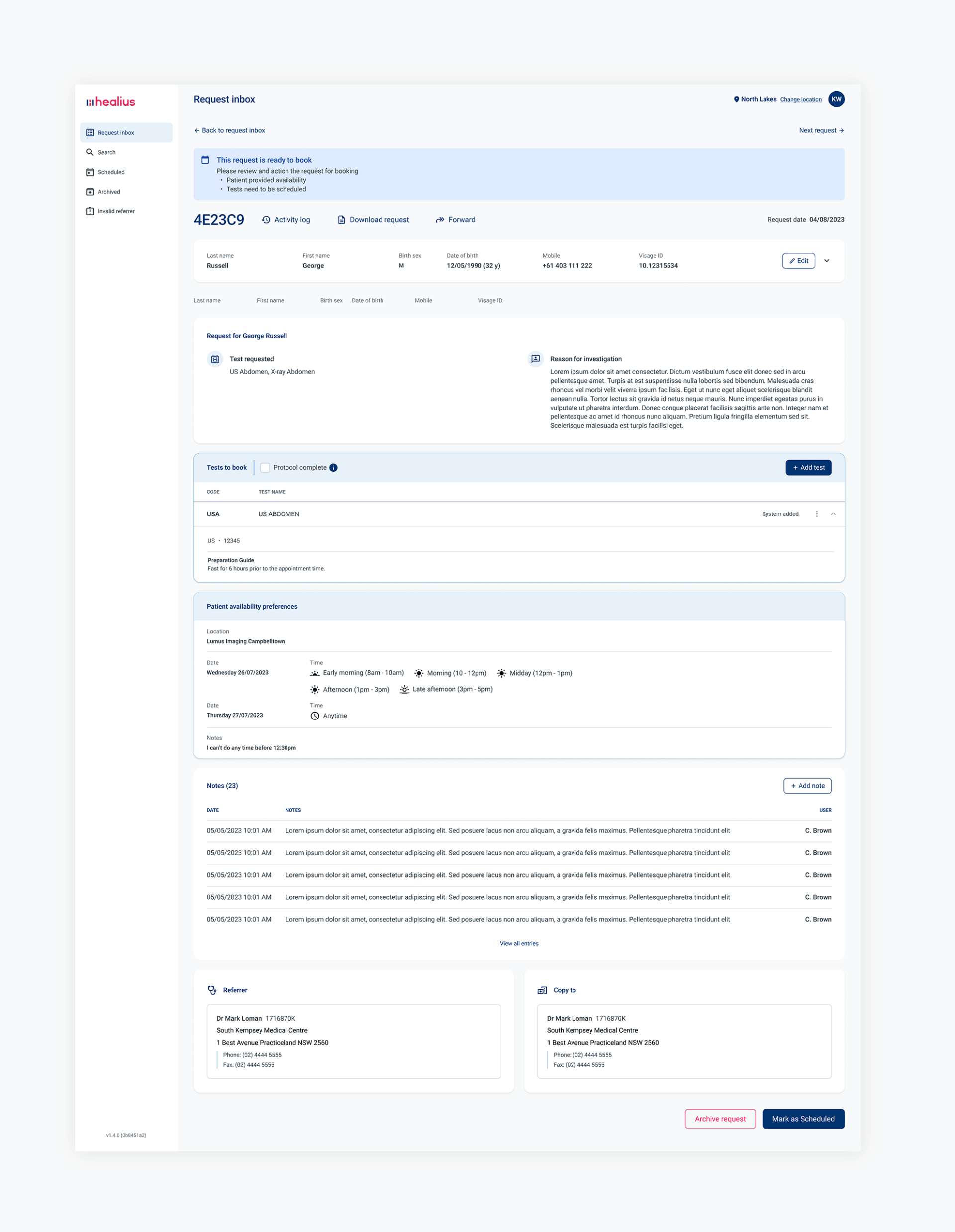This screenshot has height=1232, width=955.
Task: Click the Archived box icon in sidebar
Action: tap(90, 192)
